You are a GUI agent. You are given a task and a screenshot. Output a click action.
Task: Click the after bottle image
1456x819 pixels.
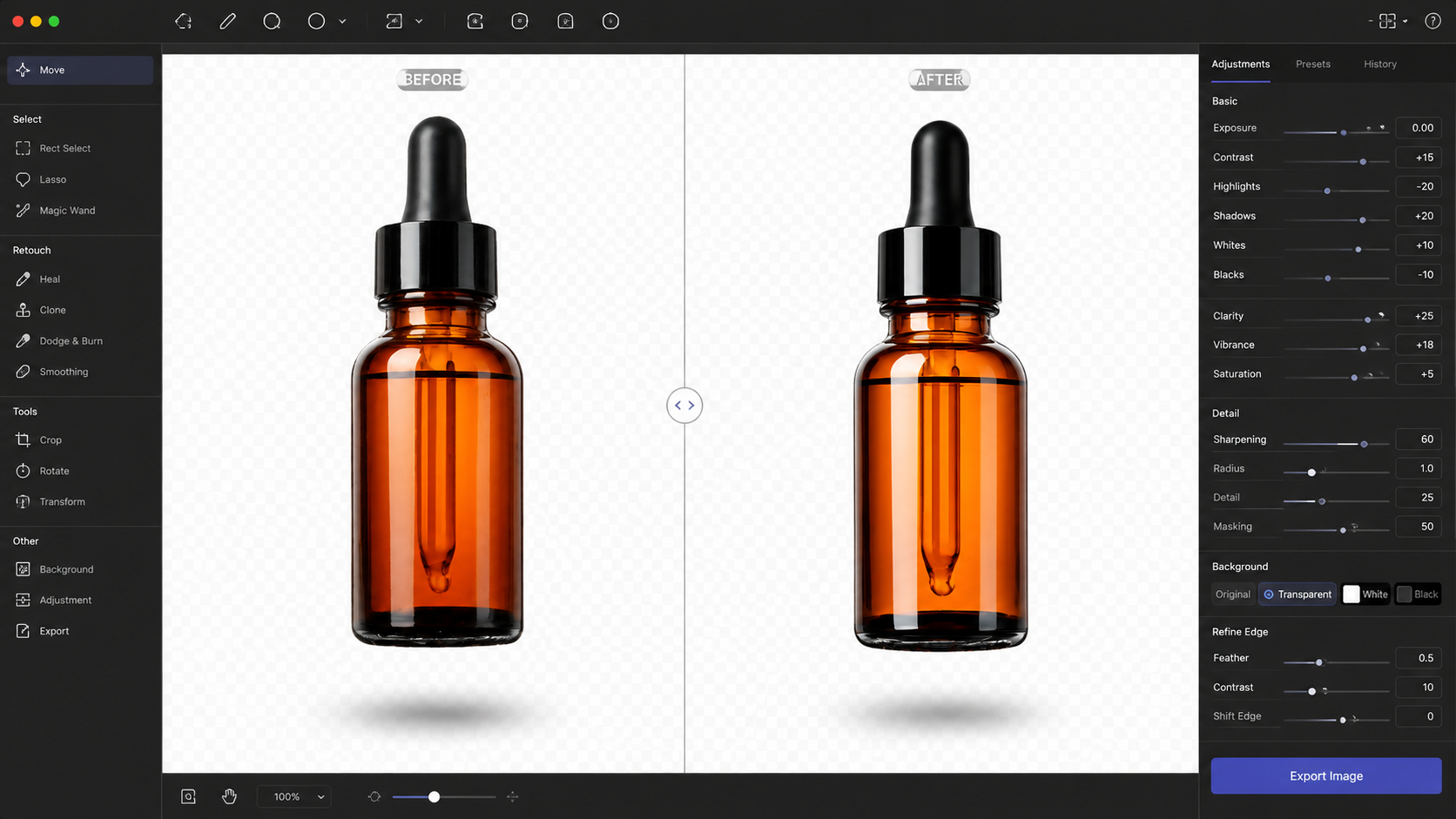(940, 386)
